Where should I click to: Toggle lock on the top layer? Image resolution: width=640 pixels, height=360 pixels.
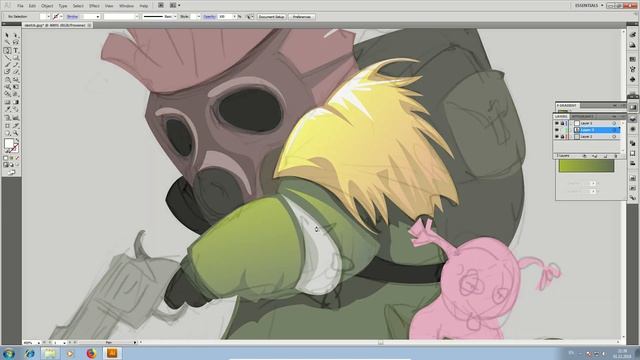562,123
